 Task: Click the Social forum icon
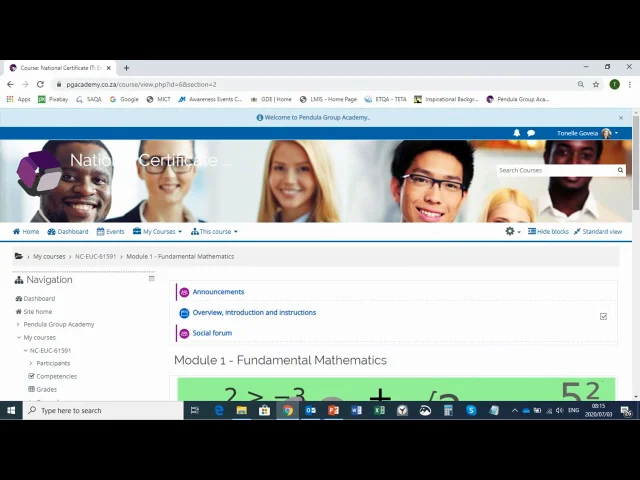(184, 333)
